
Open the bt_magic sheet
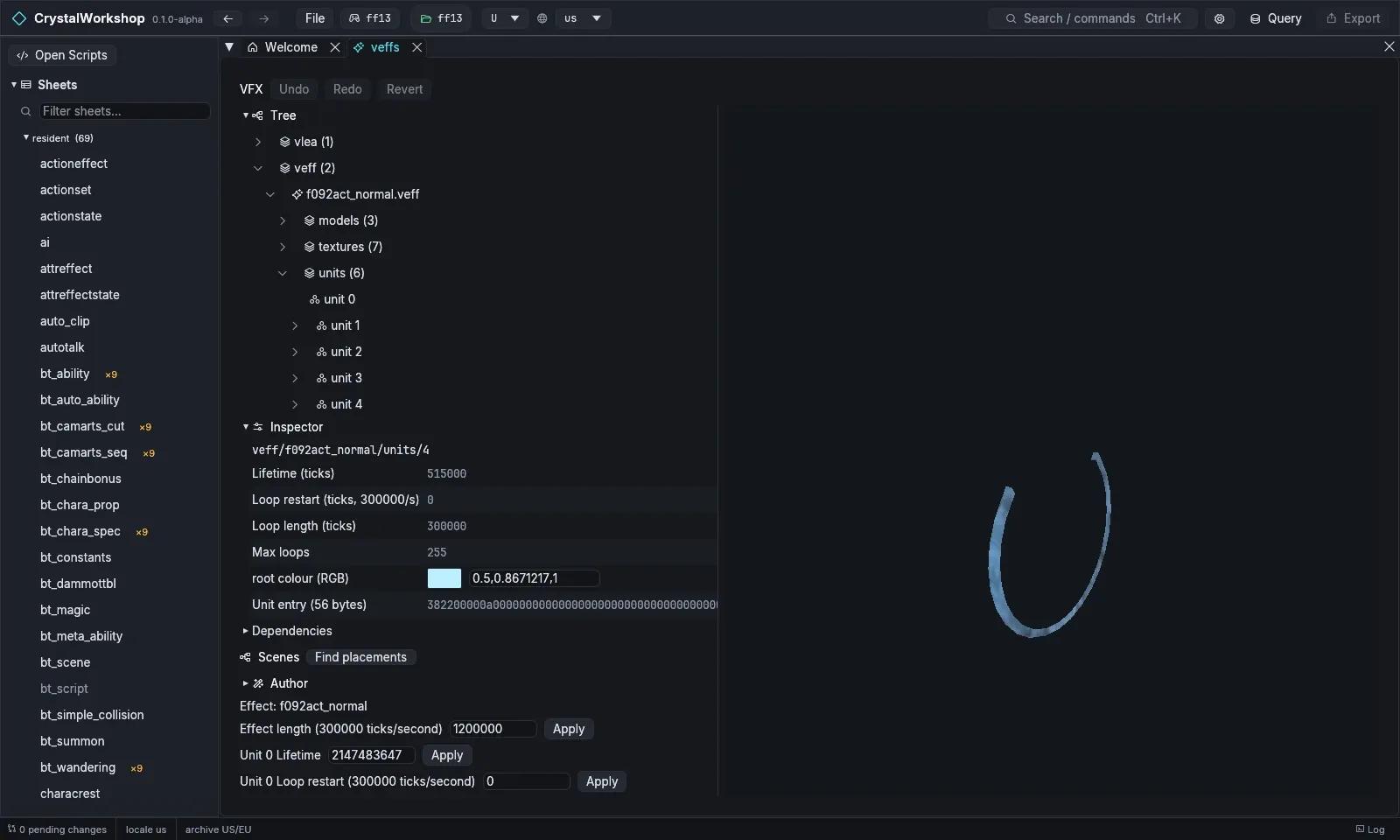coord(65,610)
